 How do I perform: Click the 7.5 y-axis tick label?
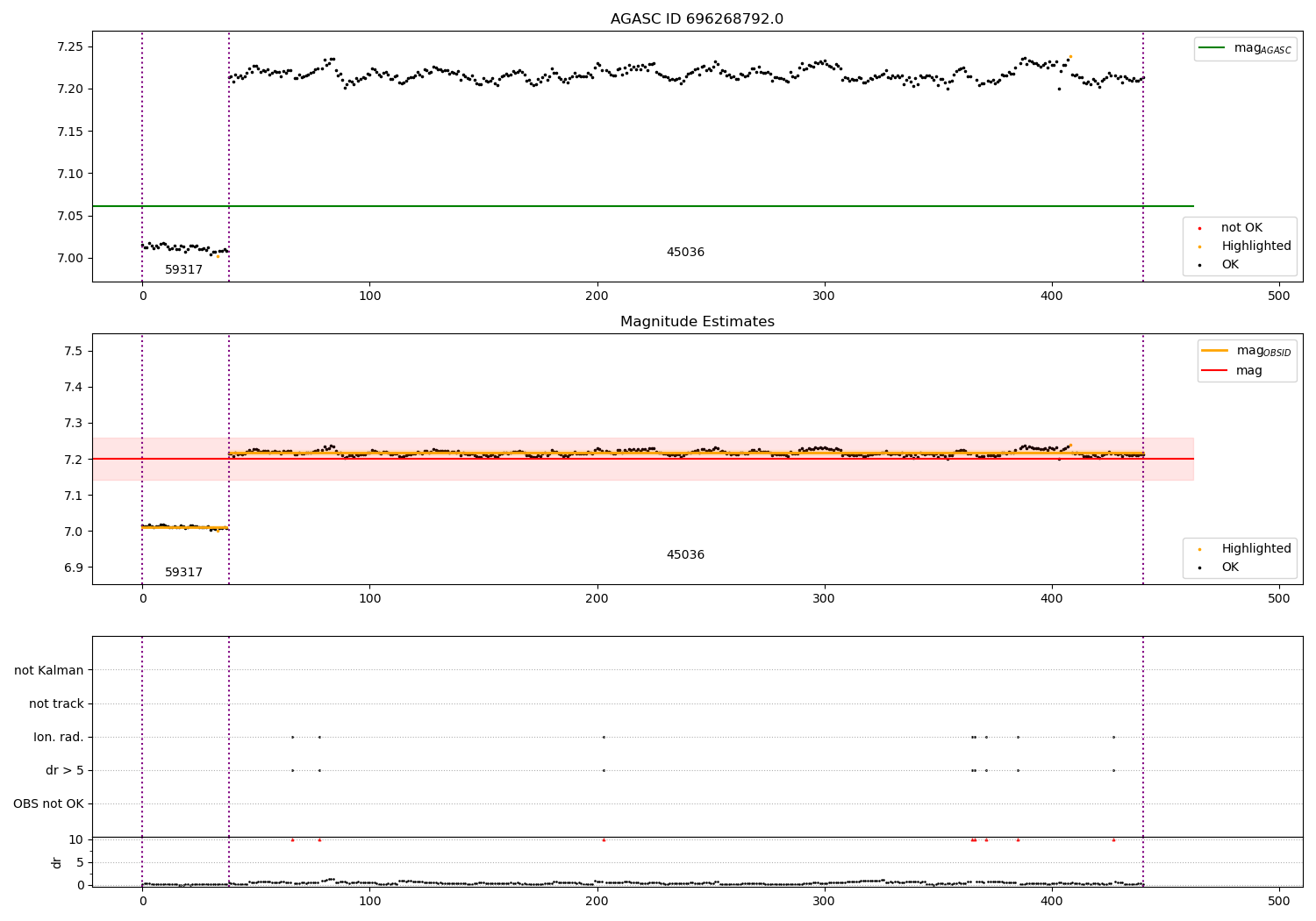pyautogui.click(x=74, y=351)
